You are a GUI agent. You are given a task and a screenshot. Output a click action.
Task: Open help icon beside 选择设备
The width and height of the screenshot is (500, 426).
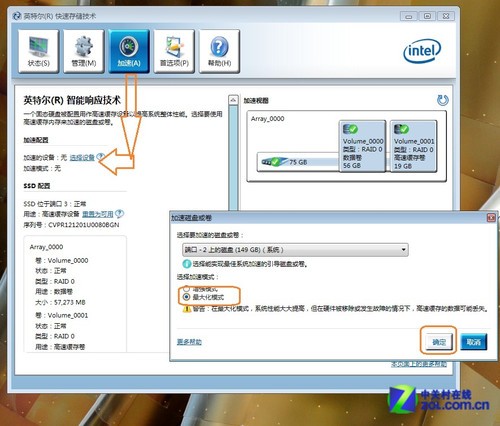point(100,157)
